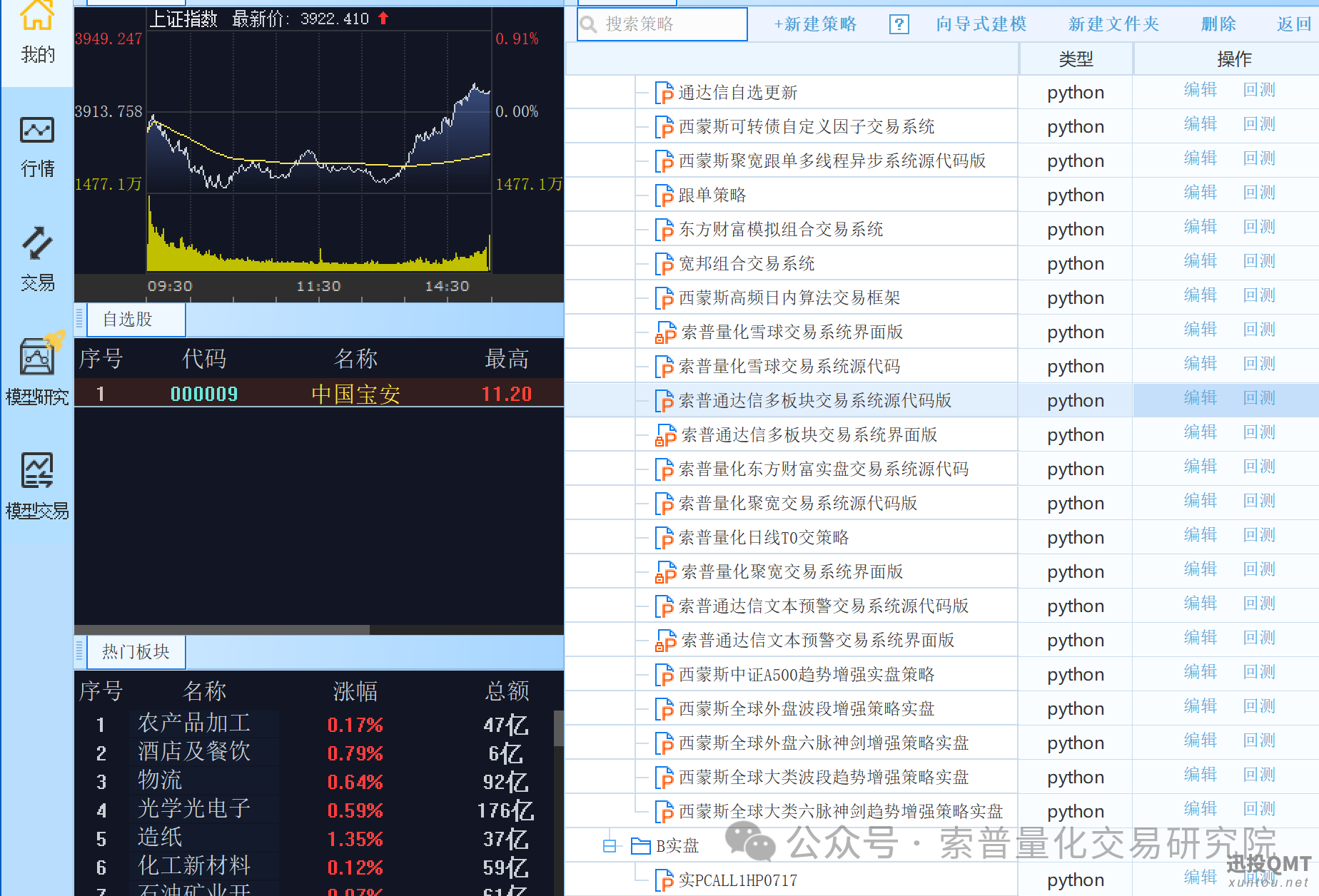Click 编辑 for 通达信自选更新 strategy
The image size is (1319, 896).
[1200, 90]
